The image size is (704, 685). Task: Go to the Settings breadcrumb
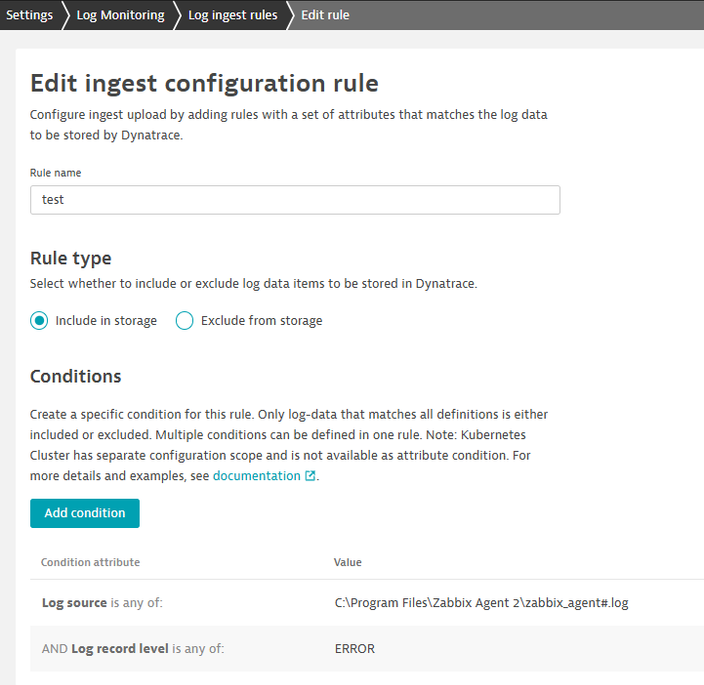tap(29, 15)
